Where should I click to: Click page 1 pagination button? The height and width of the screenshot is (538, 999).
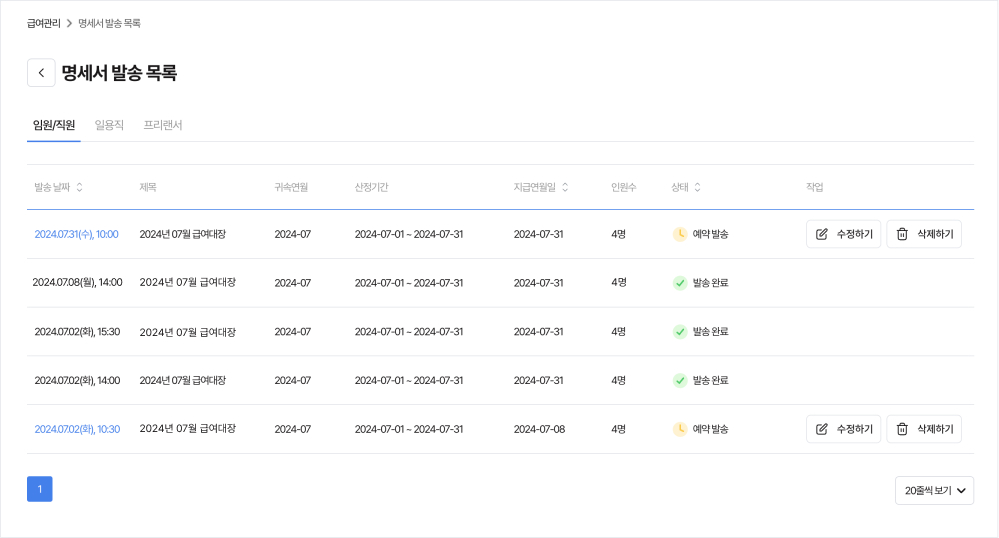pos(40,489)
